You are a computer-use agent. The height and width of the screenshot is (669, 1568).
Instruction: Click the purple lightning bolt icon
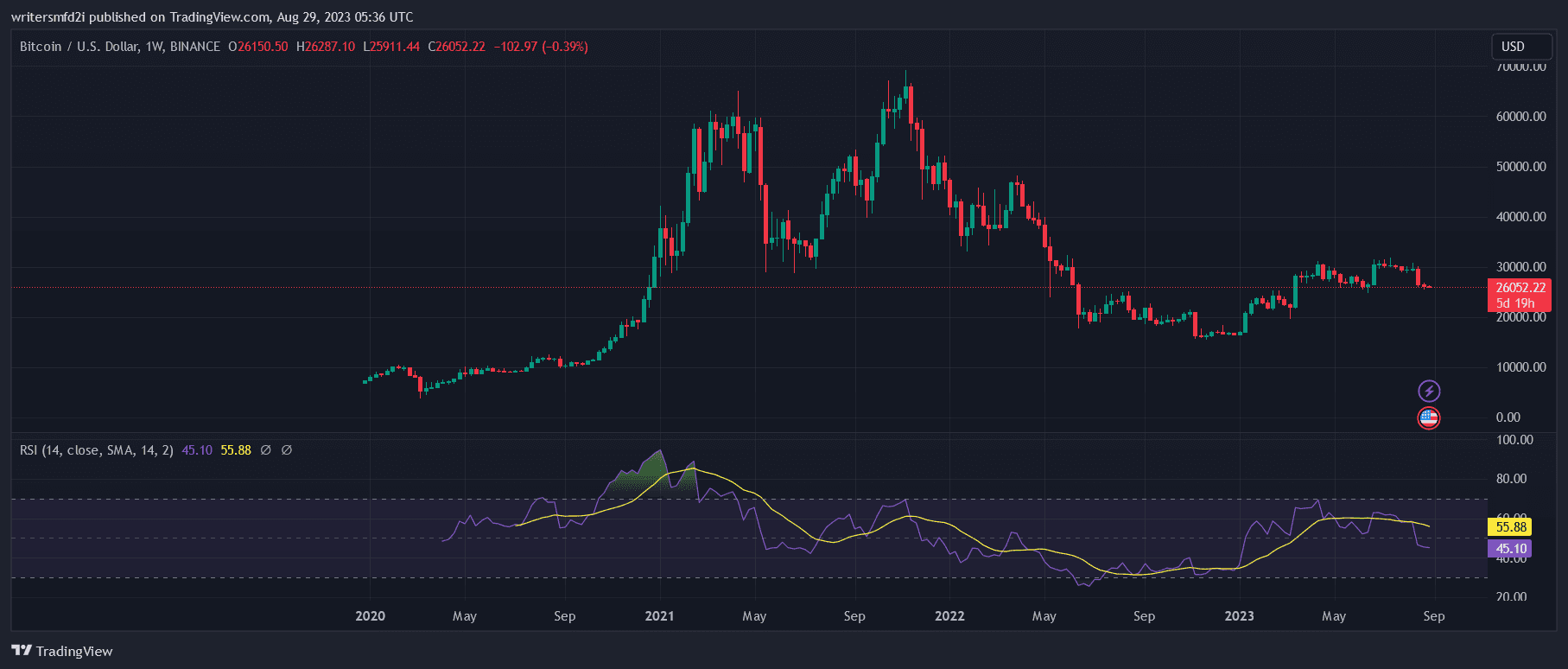click(x=1429, y=391)
